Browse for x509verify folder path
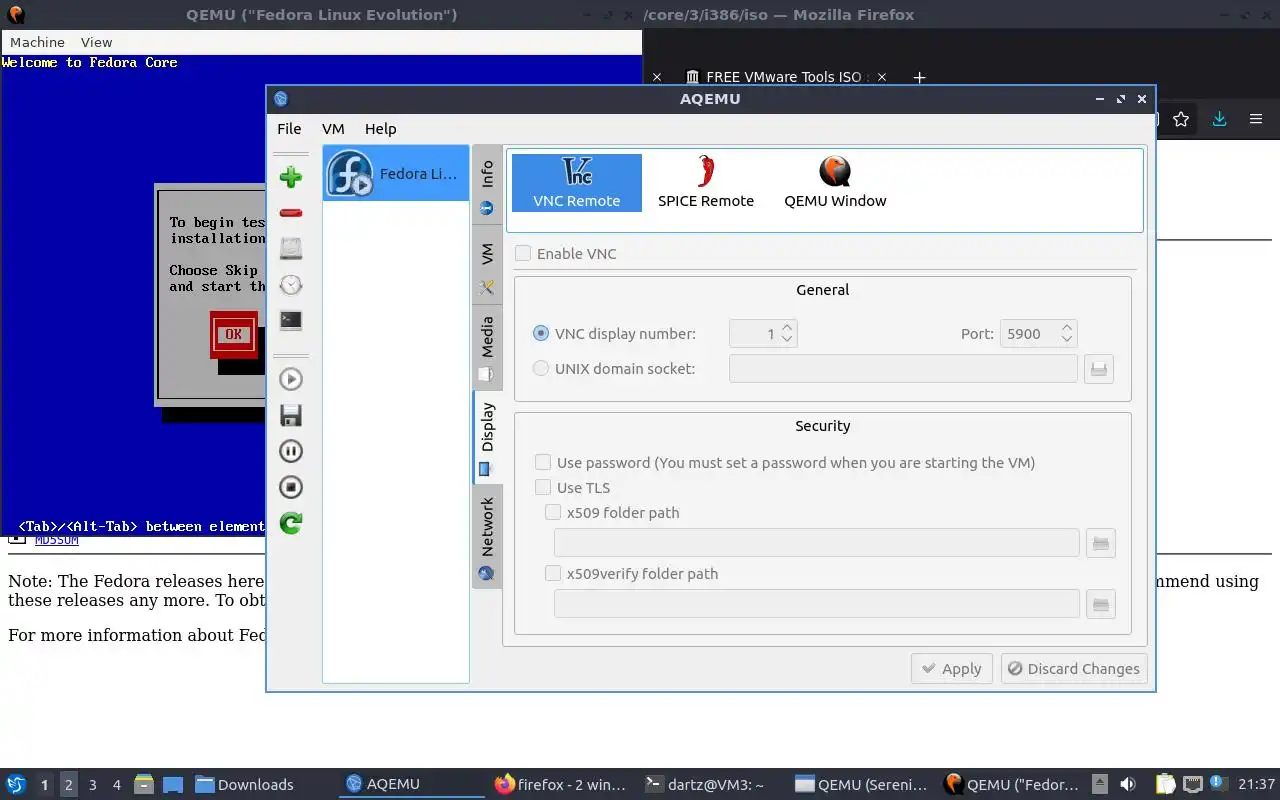The image size is (1280, 800). pos(1101,605)
